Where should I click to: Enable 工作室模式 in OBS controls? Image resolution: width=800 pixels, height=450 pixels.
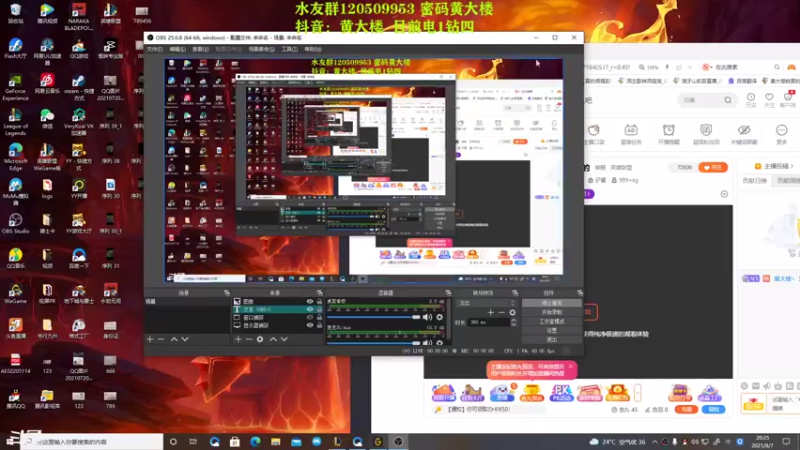coord(552,321)
